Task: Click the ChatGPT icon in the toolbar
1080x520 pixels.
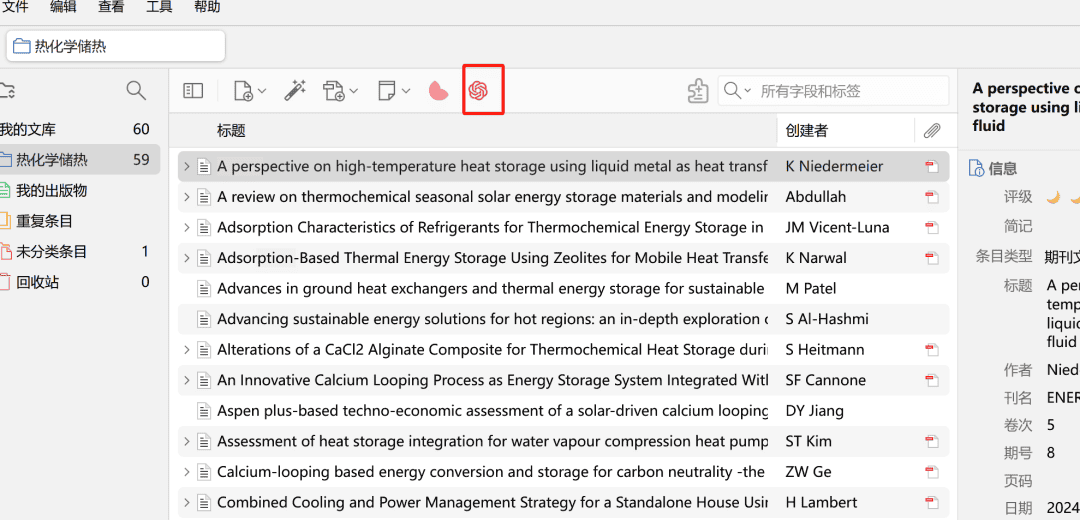Action: tap(478, 91)
